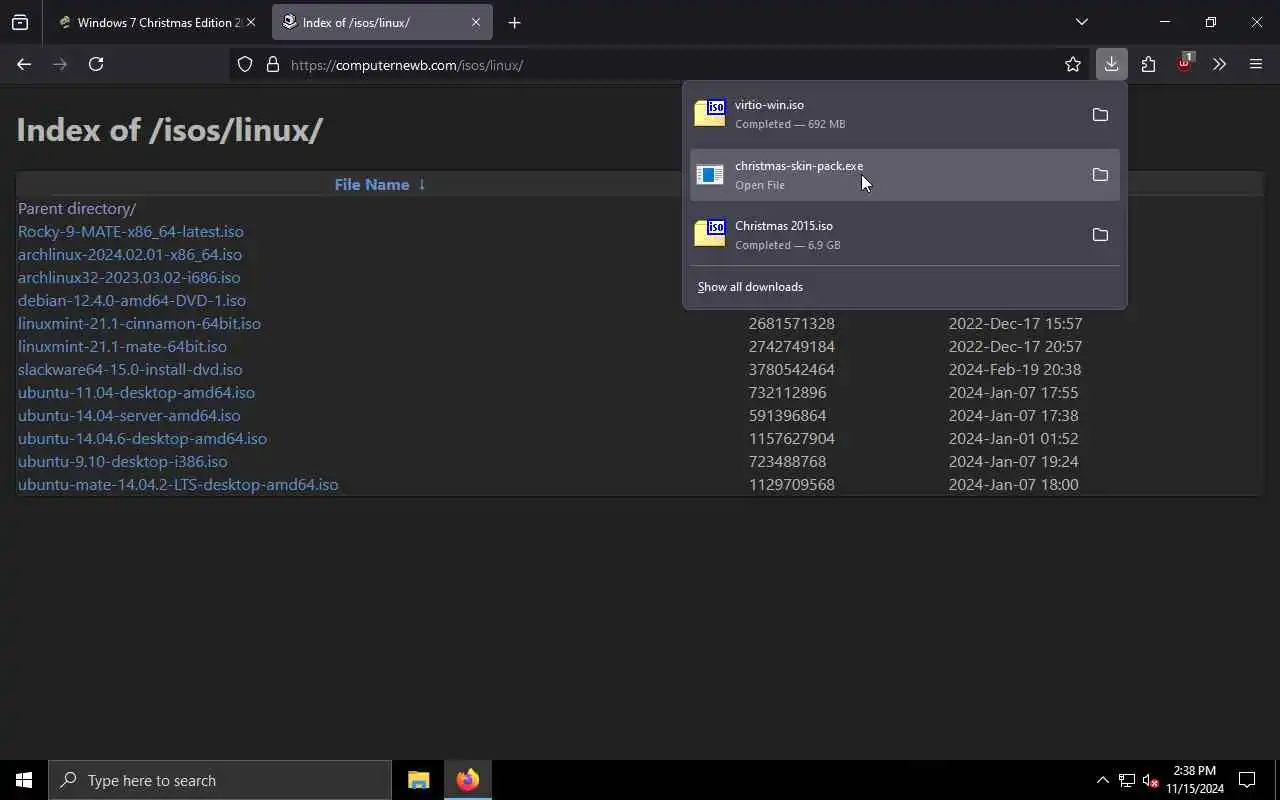Click the virtio-win.iso file icon
1280x800 pixels.
pyautogui.click(x=710, y=113)
